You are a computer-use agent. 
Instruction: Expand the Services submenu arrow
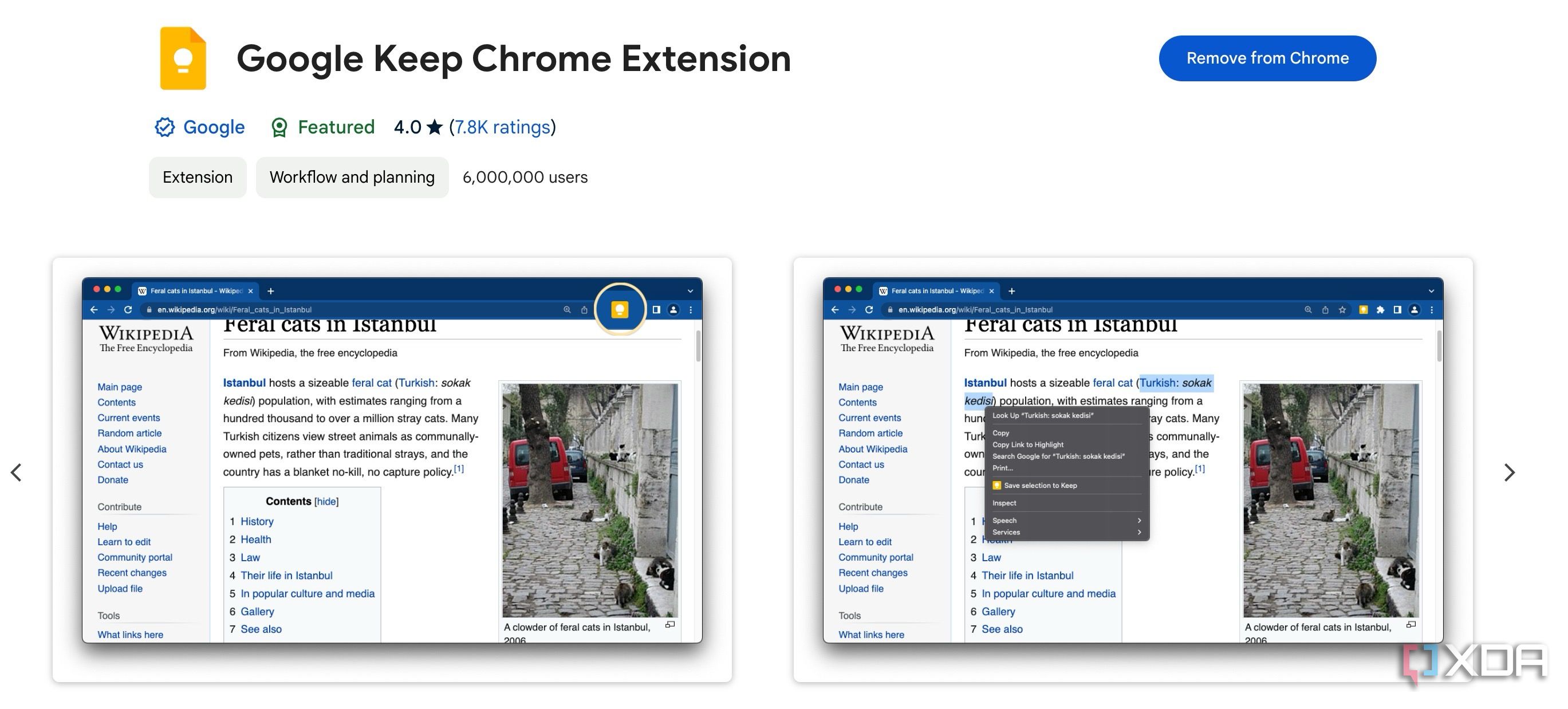coord(1139,533)
